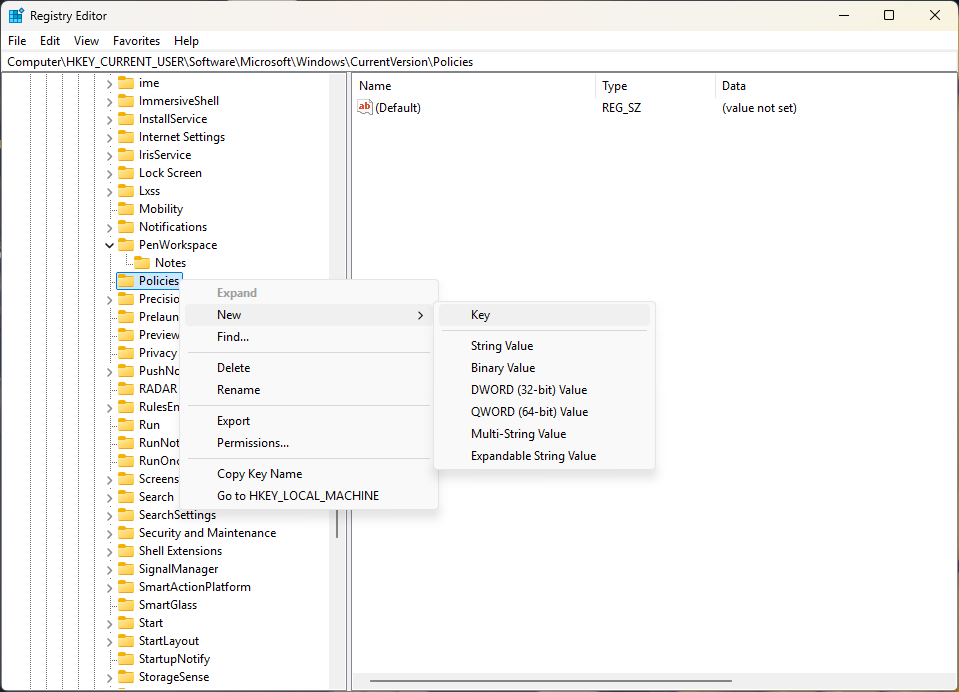Viewport: 959px width, 692px height.
Task: Select Permissions in the context menu
Action: 251,443
